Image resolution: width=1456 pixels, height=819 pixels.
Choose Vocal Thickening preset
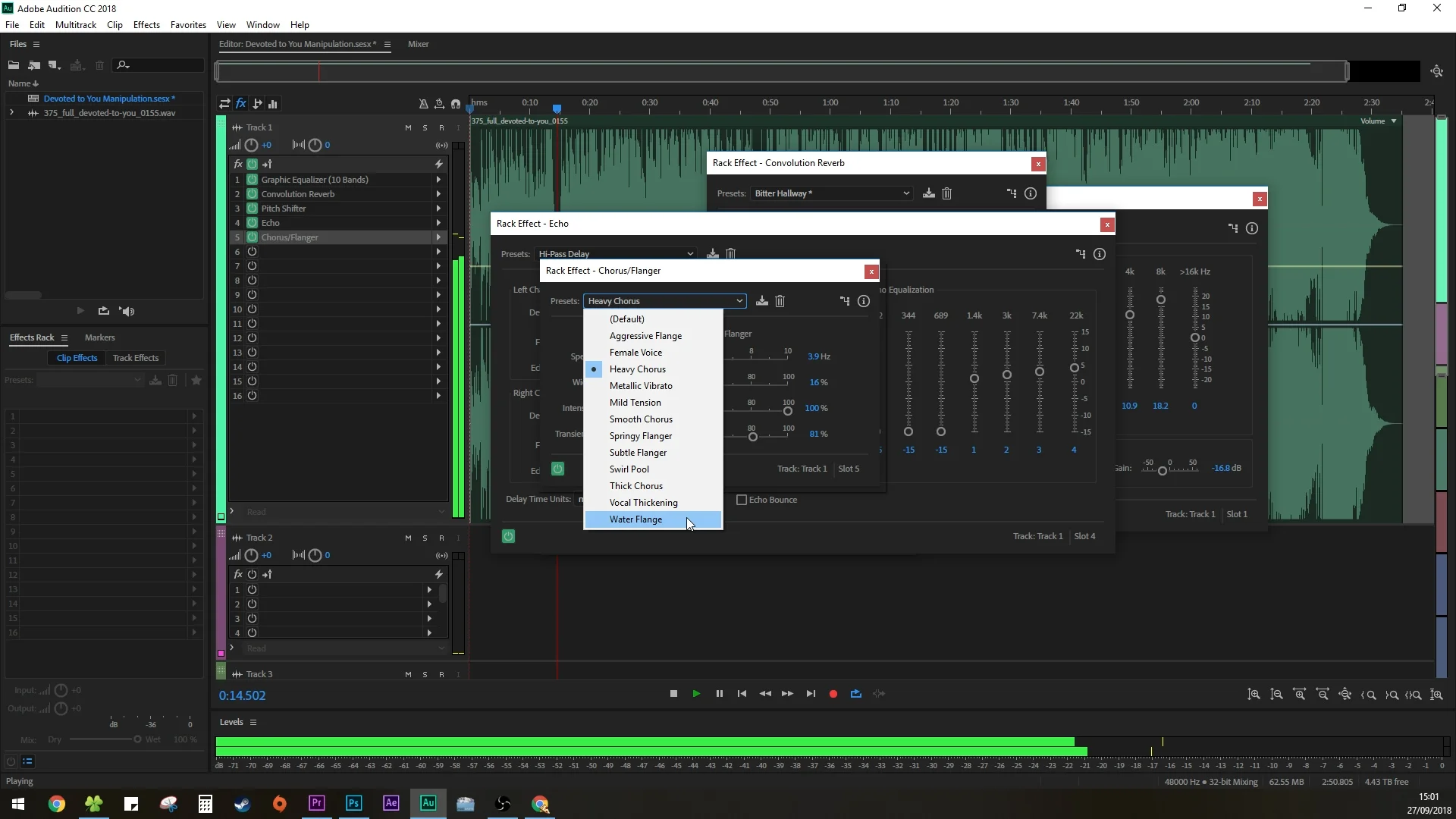(654, 503)
